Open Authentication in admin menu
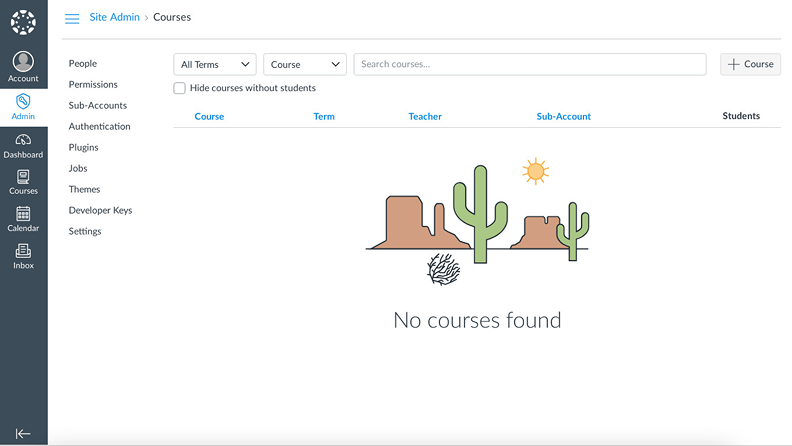792x446 pixels. coord(100,126)
